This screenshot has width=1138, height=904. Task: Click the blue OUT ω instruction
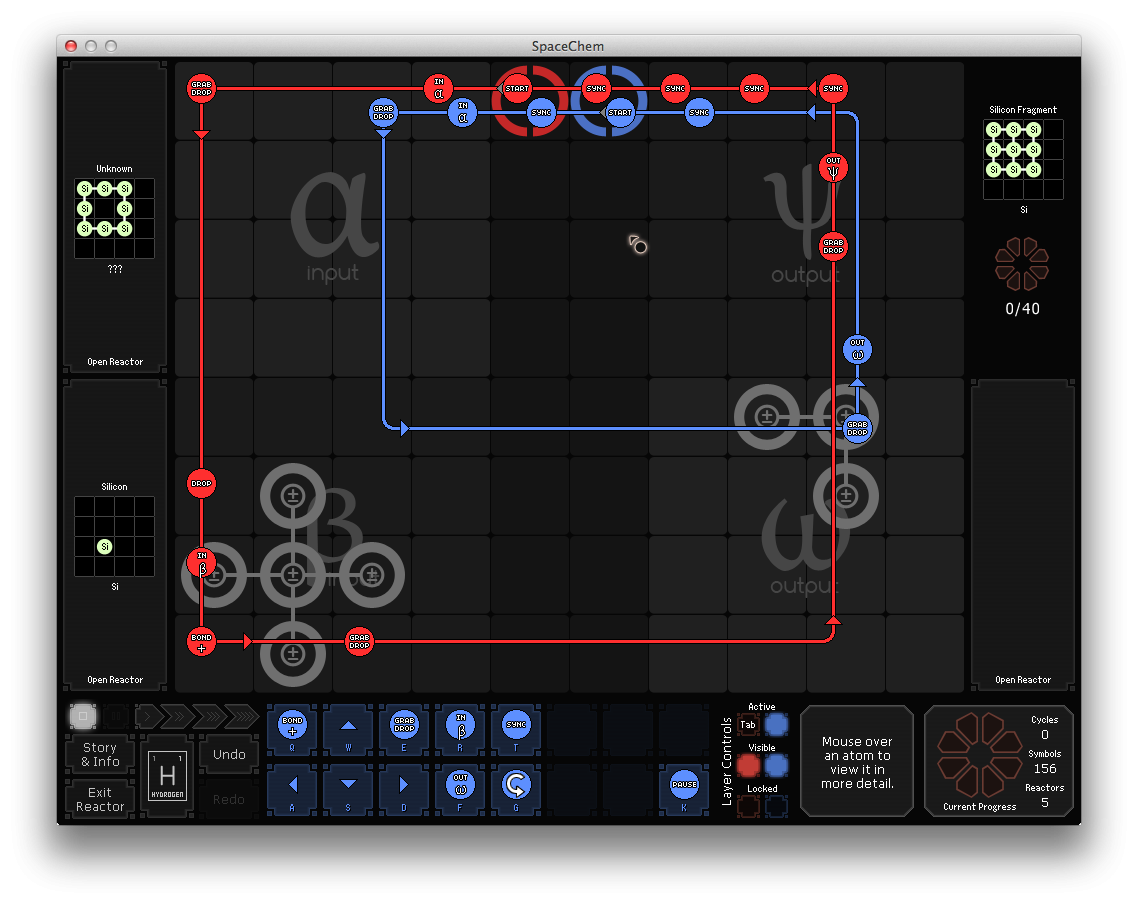(x=857, y=350)
